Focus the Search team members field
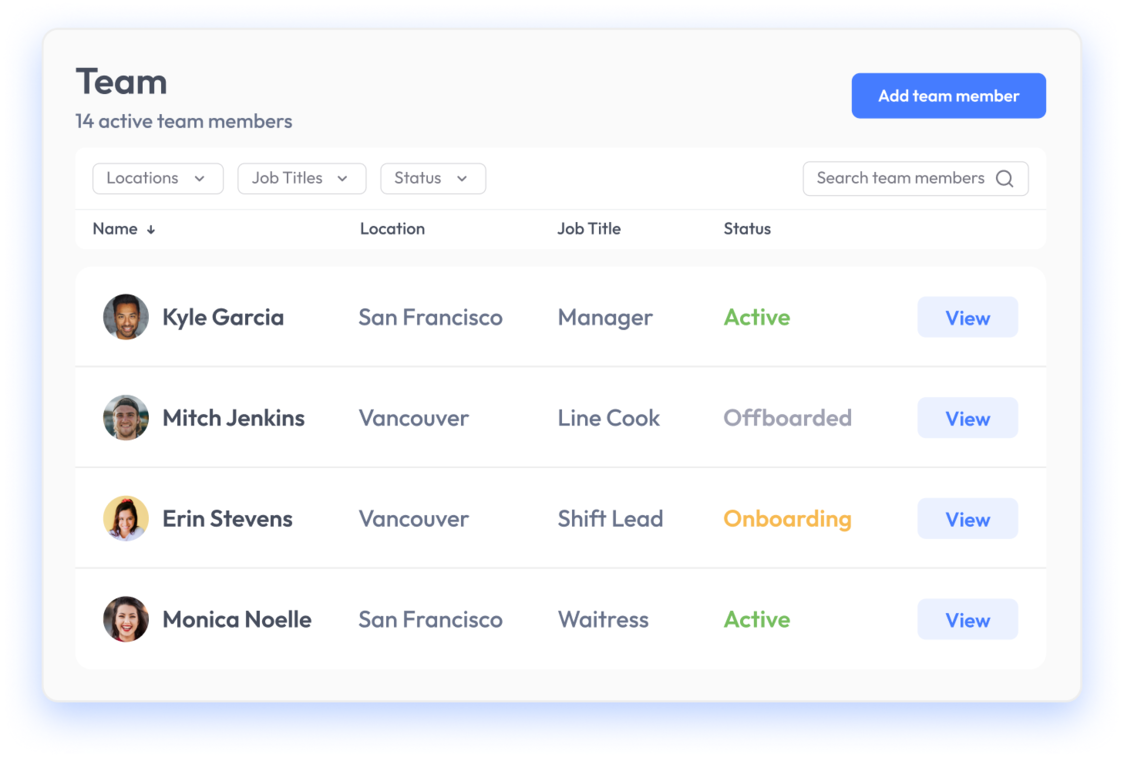1124x758 pixels. (915, 179)
